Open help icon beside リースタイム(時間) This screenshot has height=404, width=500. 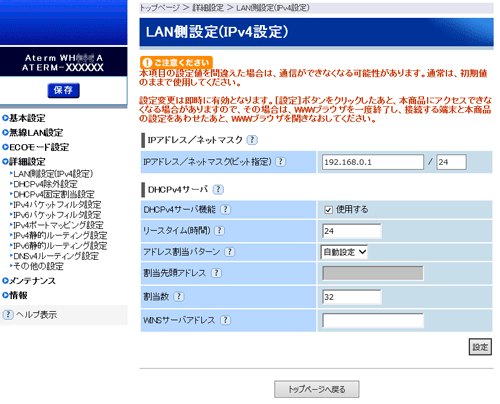pos(219,230)
